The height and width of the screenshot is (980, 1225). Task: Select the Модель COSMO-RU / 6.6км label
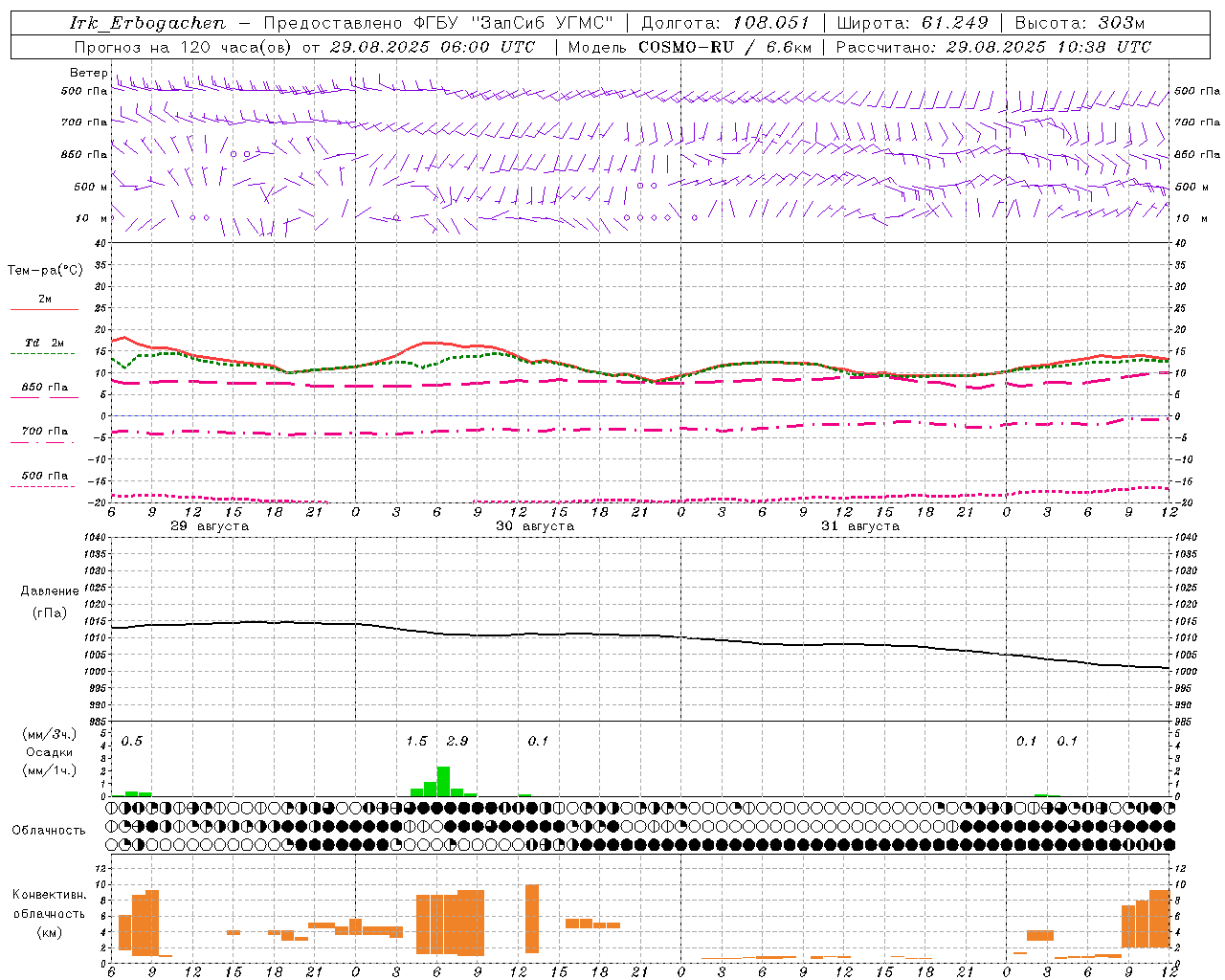tap(689, 47)
